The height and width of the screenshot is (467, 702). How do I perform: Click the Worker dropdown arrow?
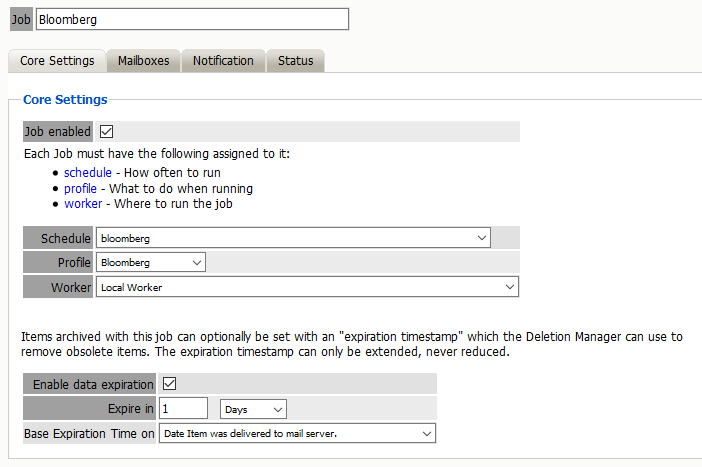pyautogui.click(x=510, y=287)
